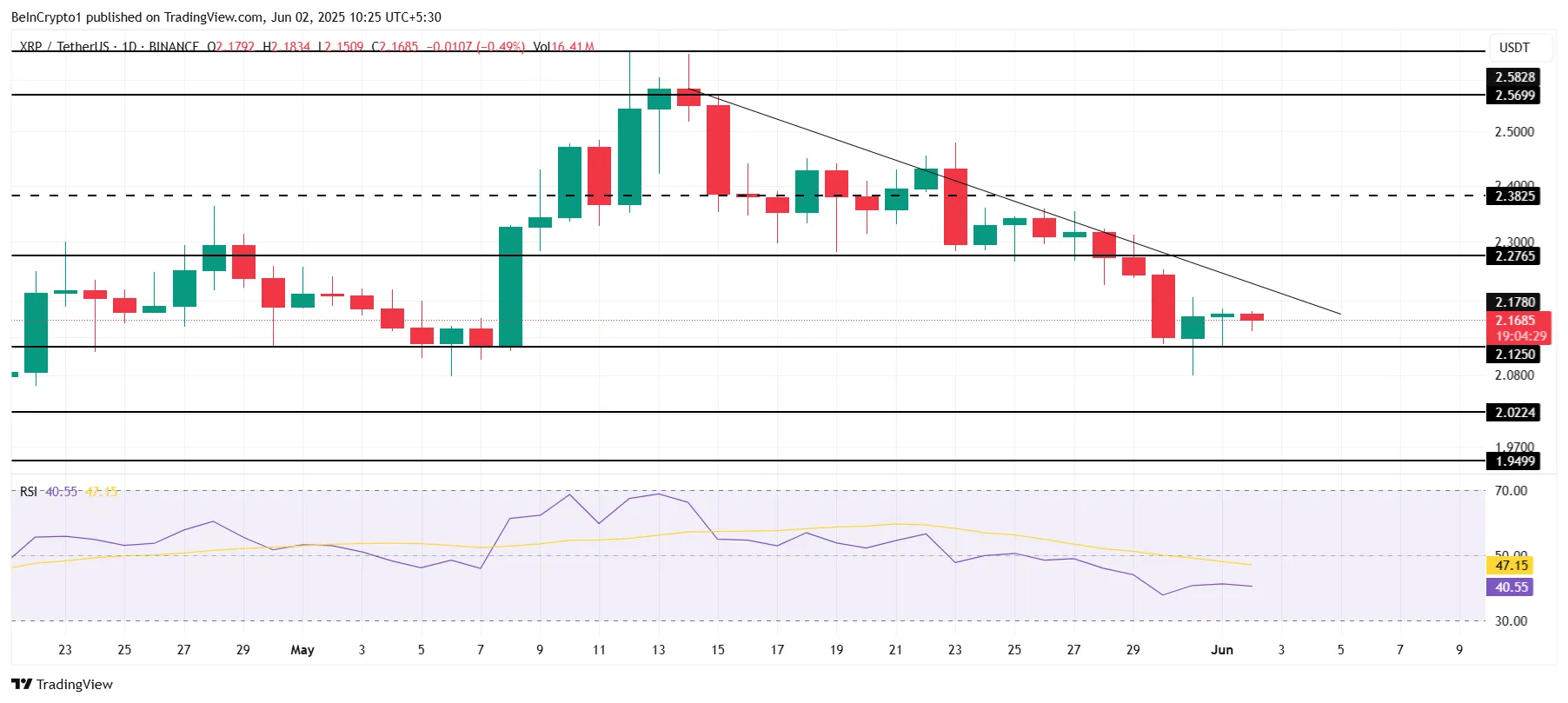Click the large green candle near May 8
This screenshot has width=1568, height=703.
[x=510, y=287]
